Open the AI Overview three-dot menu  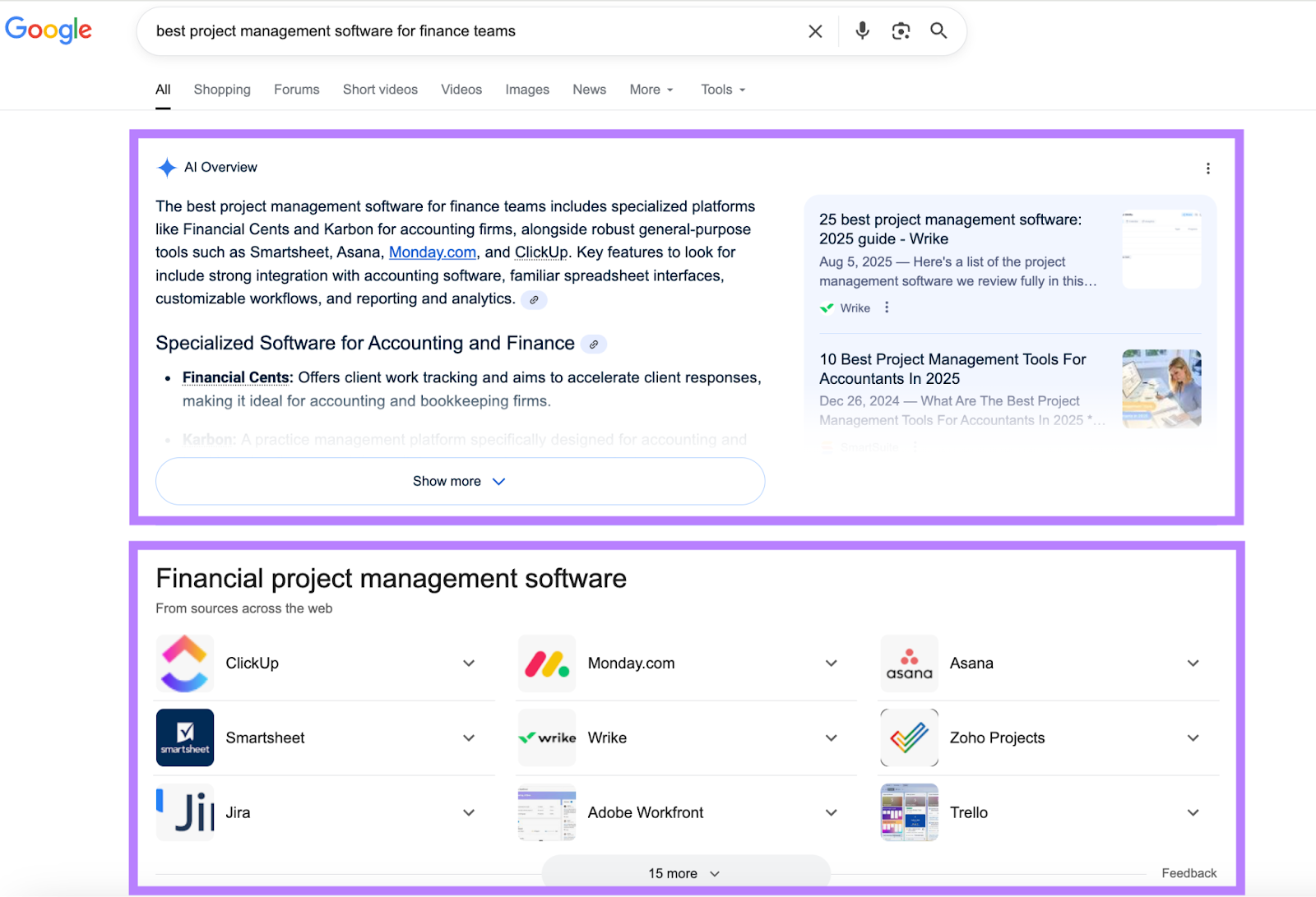point(1208,167)
